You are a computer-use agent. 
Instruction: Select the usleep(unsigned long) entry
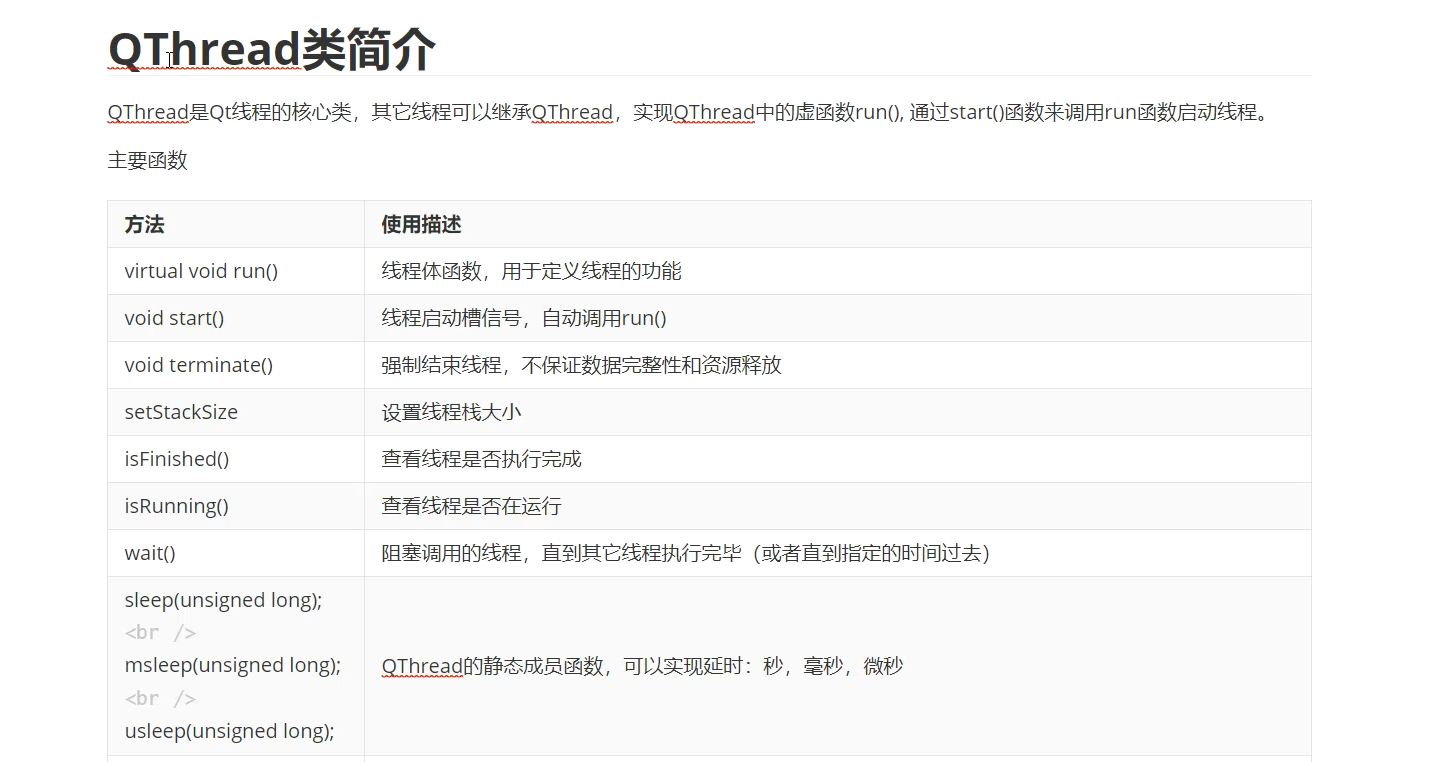point(231,730)
